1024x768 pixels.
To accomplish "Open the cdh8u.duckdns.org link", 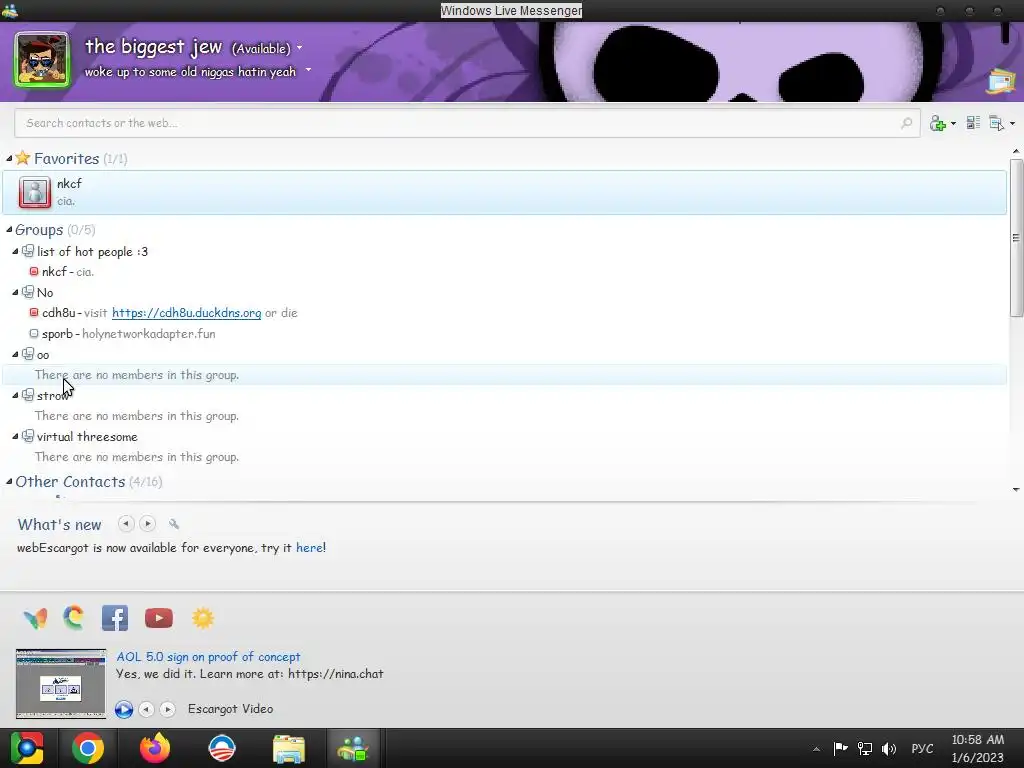I will [x=187, y=313].
